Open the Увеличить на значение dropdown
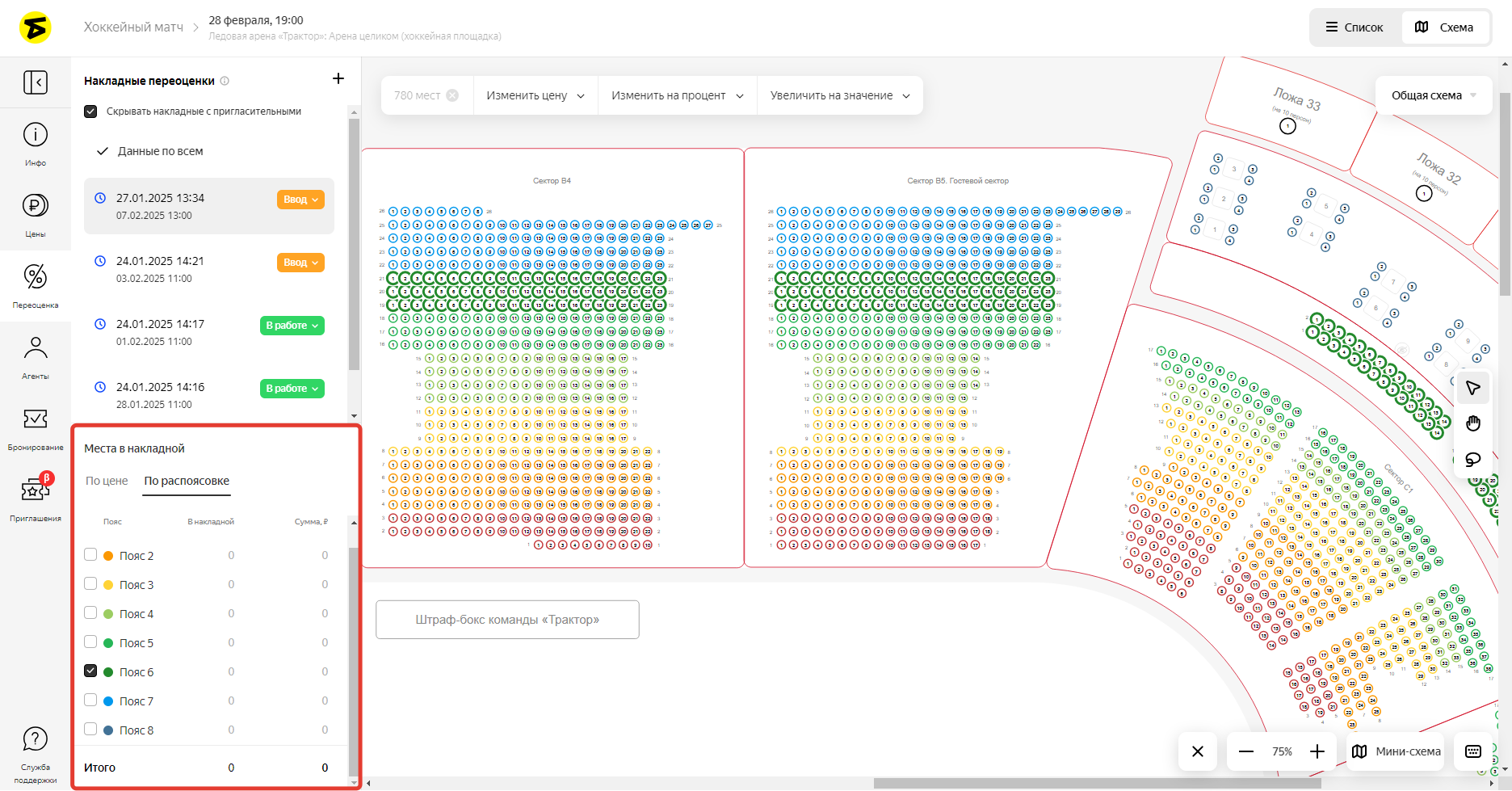This screenshot has width=1512, height=791. tap(840, 95)
